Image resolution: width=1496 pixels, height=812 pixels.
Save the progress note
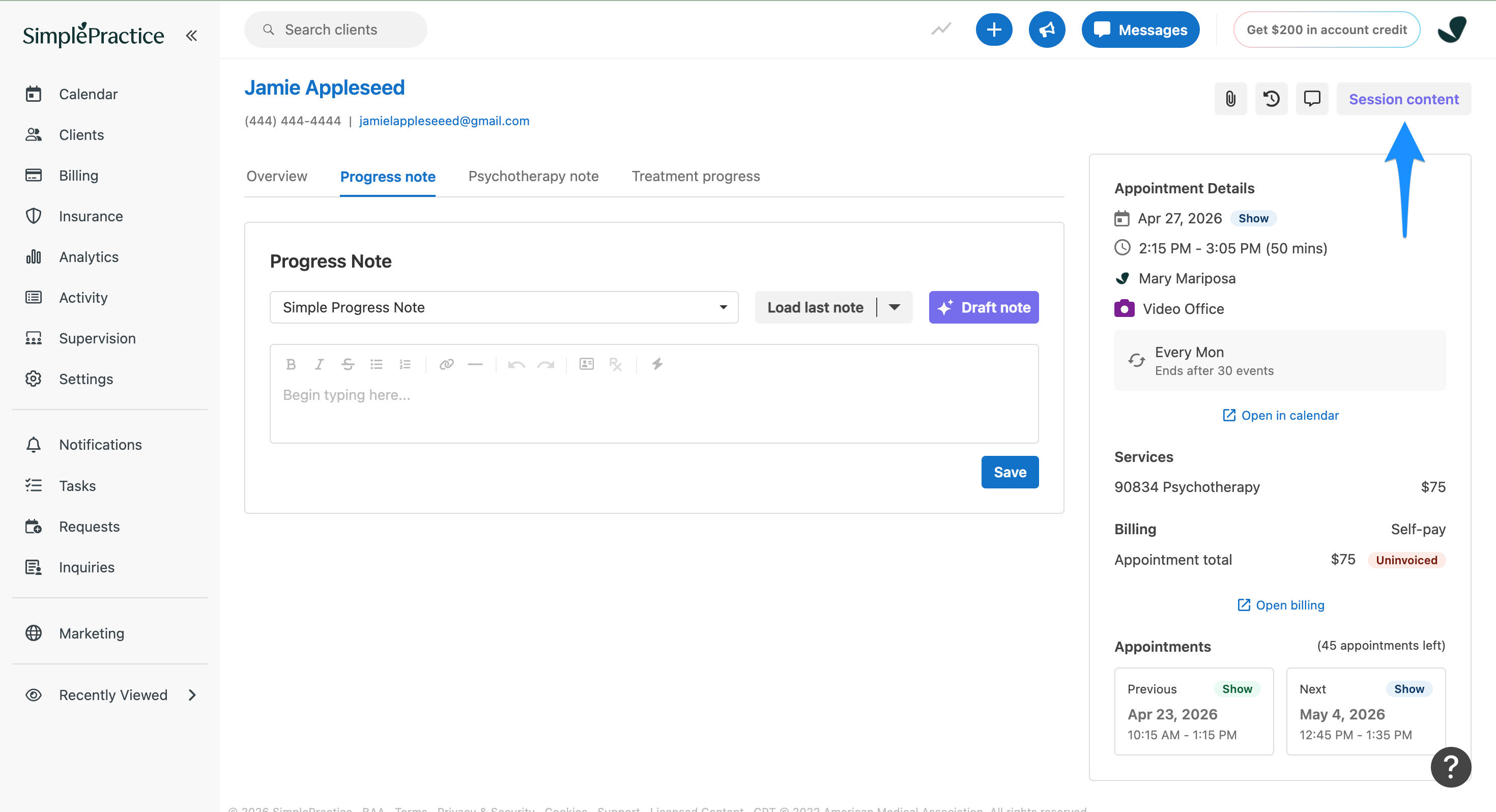pos(1010,472)
